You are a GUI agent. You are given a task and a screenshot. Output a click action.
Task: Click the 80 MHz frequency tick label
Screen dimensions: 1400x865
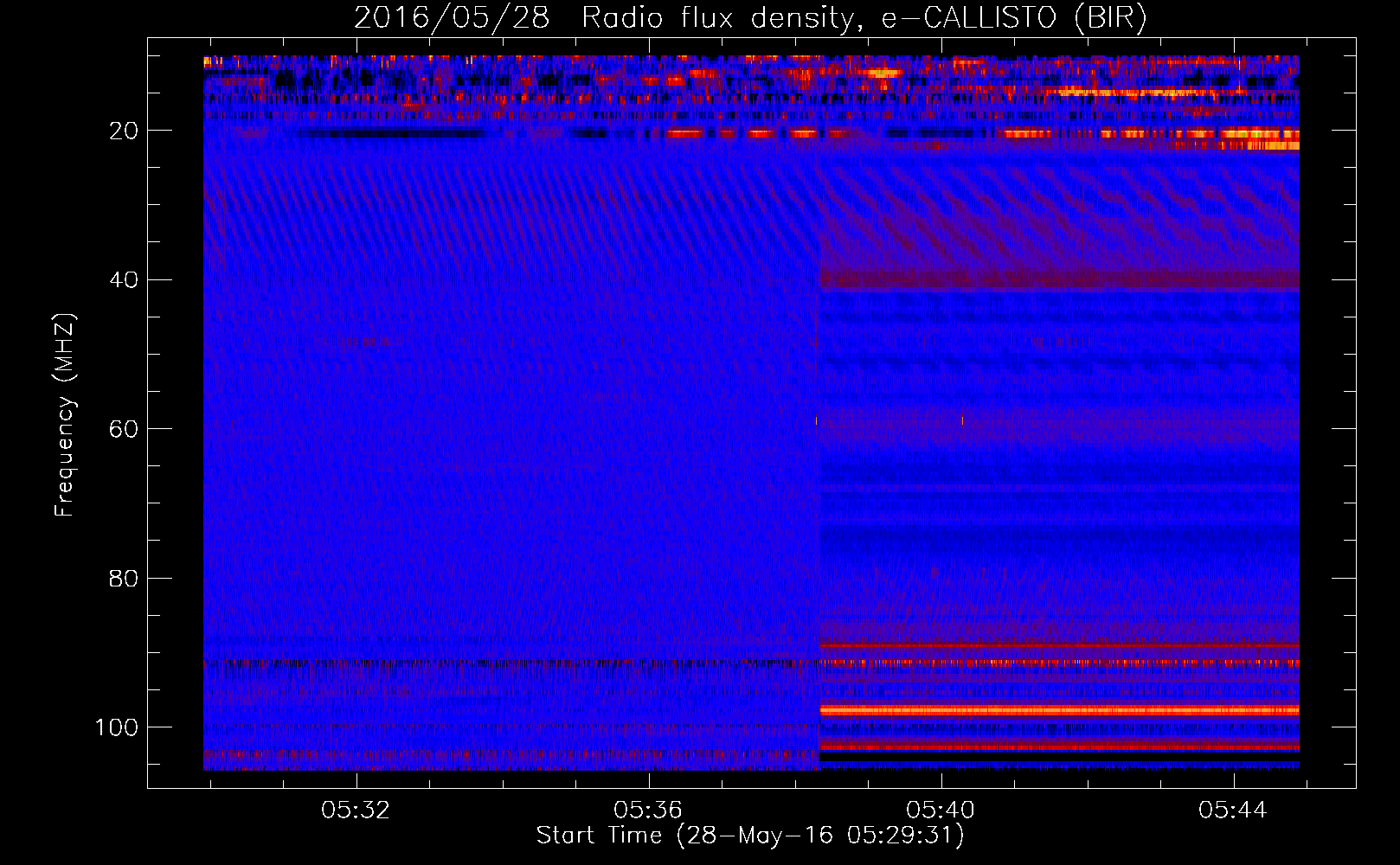click(122, 578)
